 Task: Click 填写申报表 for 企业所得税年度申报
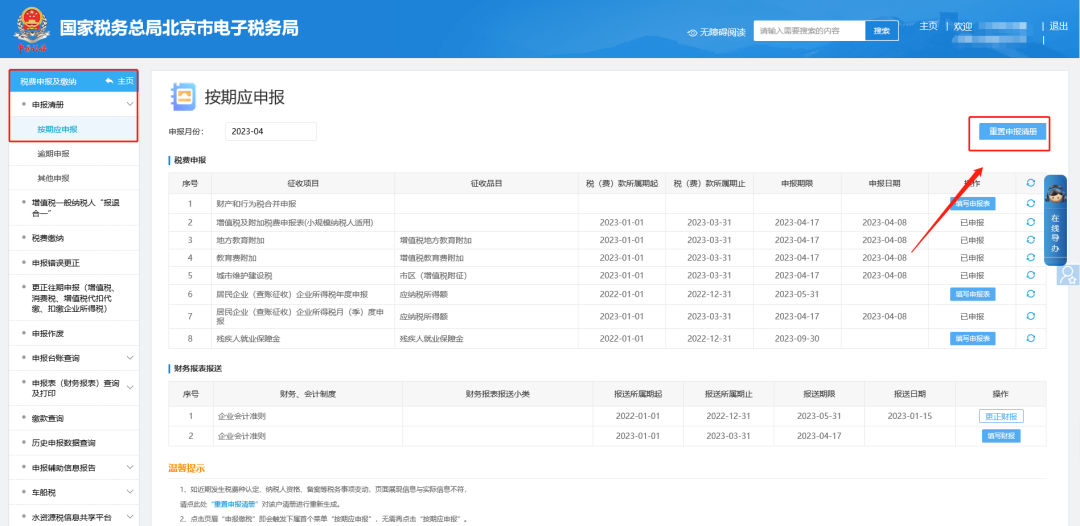pos(973,294)
